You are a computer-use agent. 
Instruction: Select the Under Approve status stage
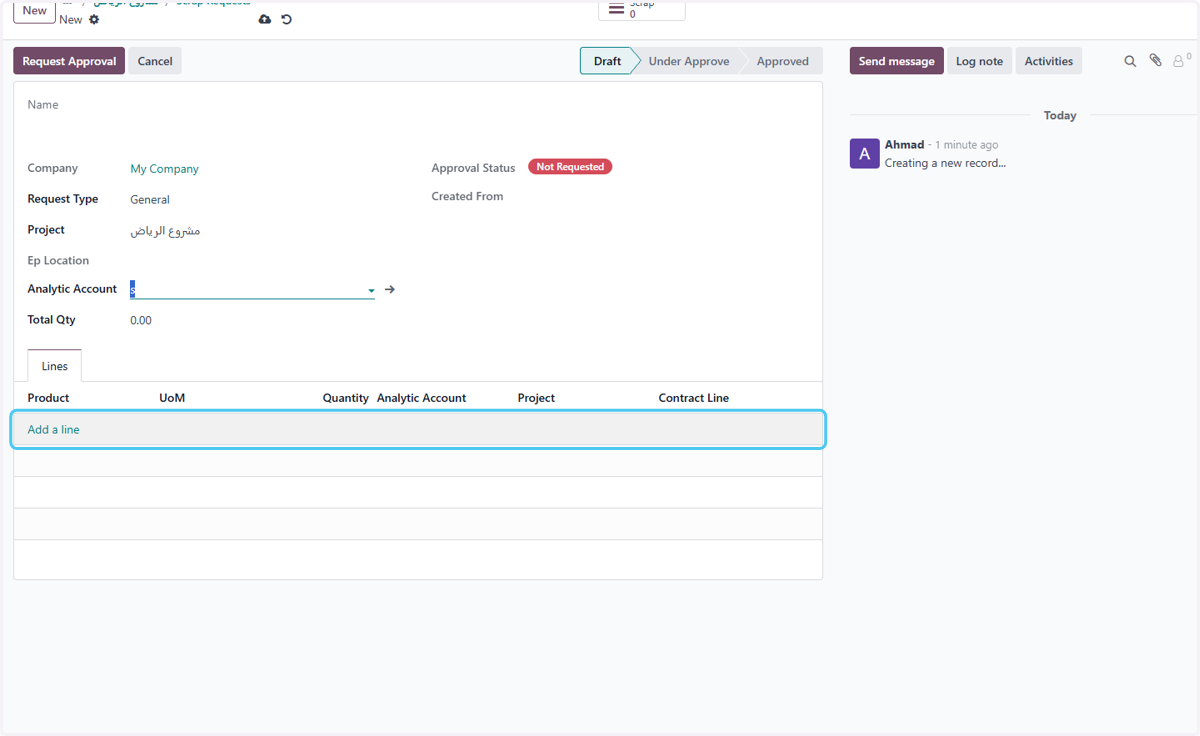tap(689, 61)
